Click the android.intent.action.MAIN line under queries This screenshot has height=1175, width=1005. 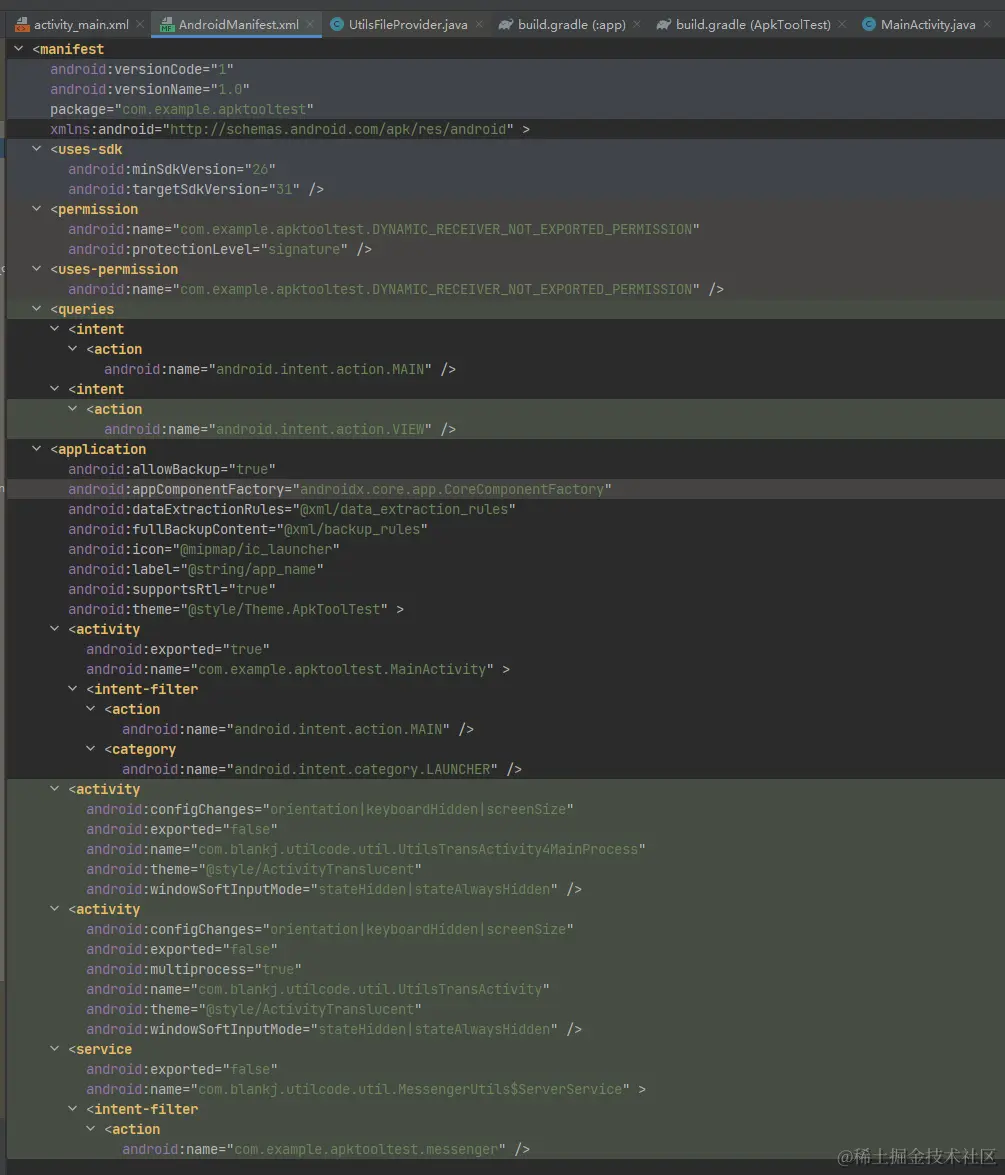coord(280,369)
